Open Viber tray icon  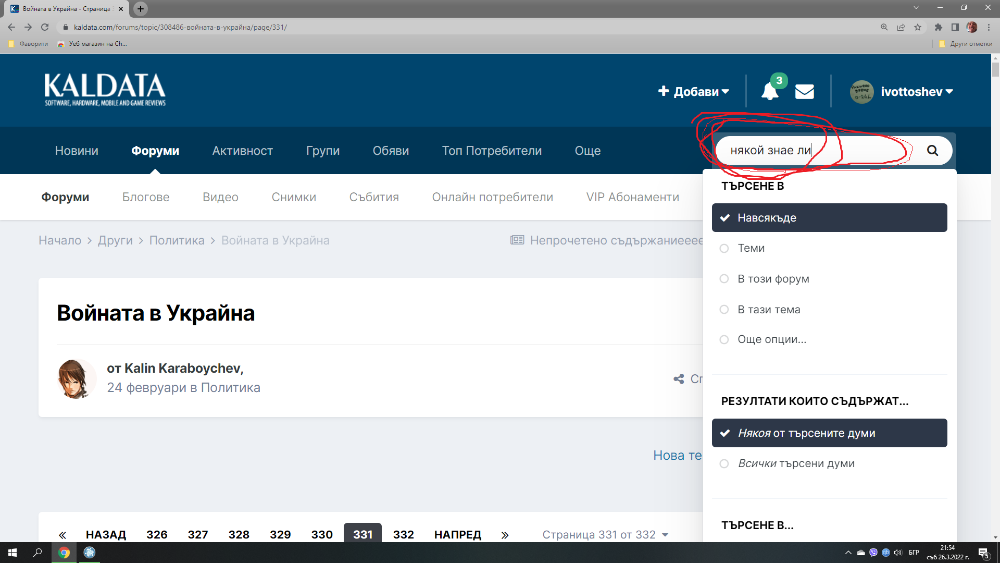(x=873, y=552)
